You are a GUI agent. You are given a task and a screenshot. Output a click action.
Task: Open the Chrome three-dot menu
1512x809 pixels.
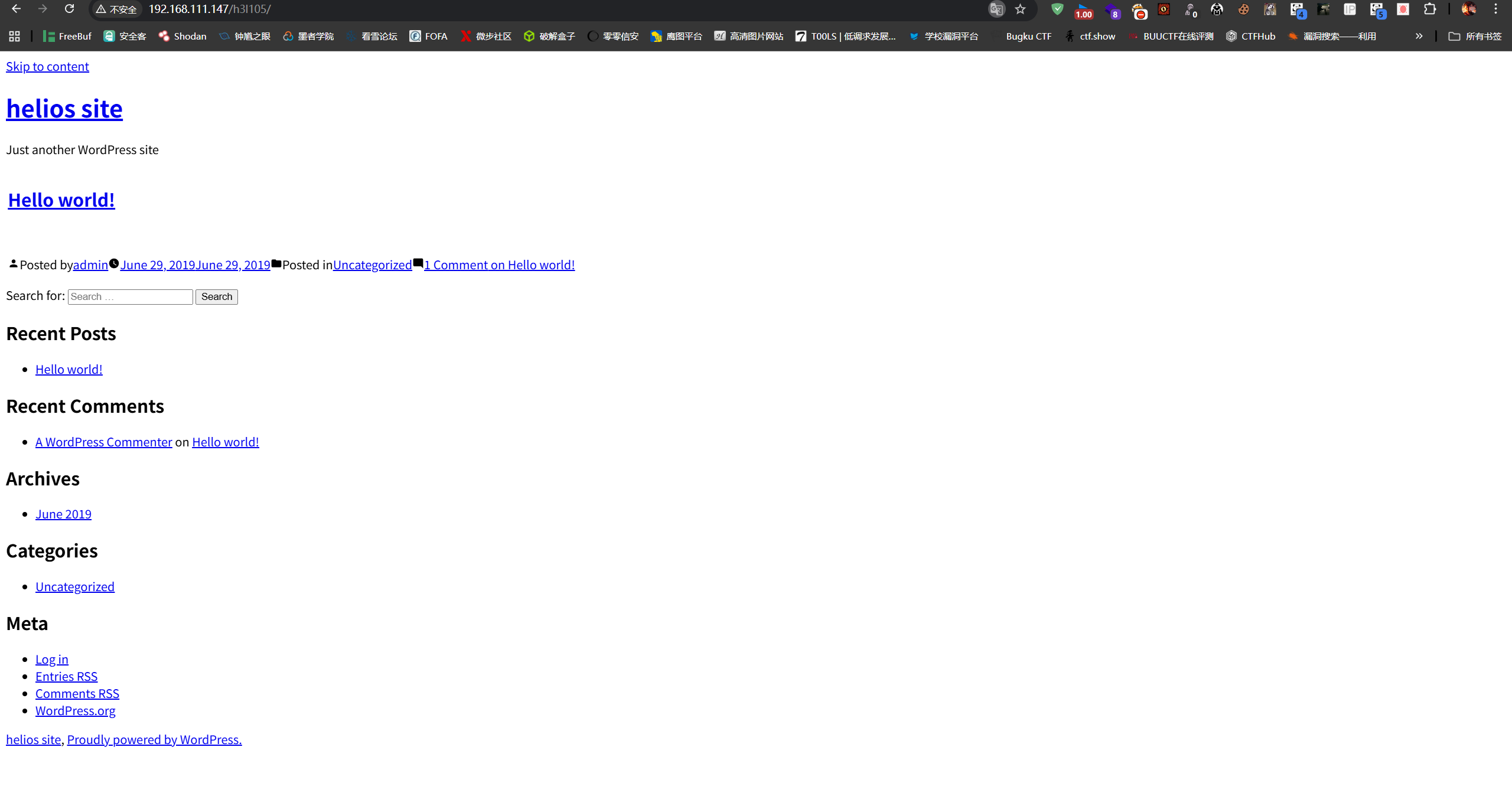[x=1495, y=9]
